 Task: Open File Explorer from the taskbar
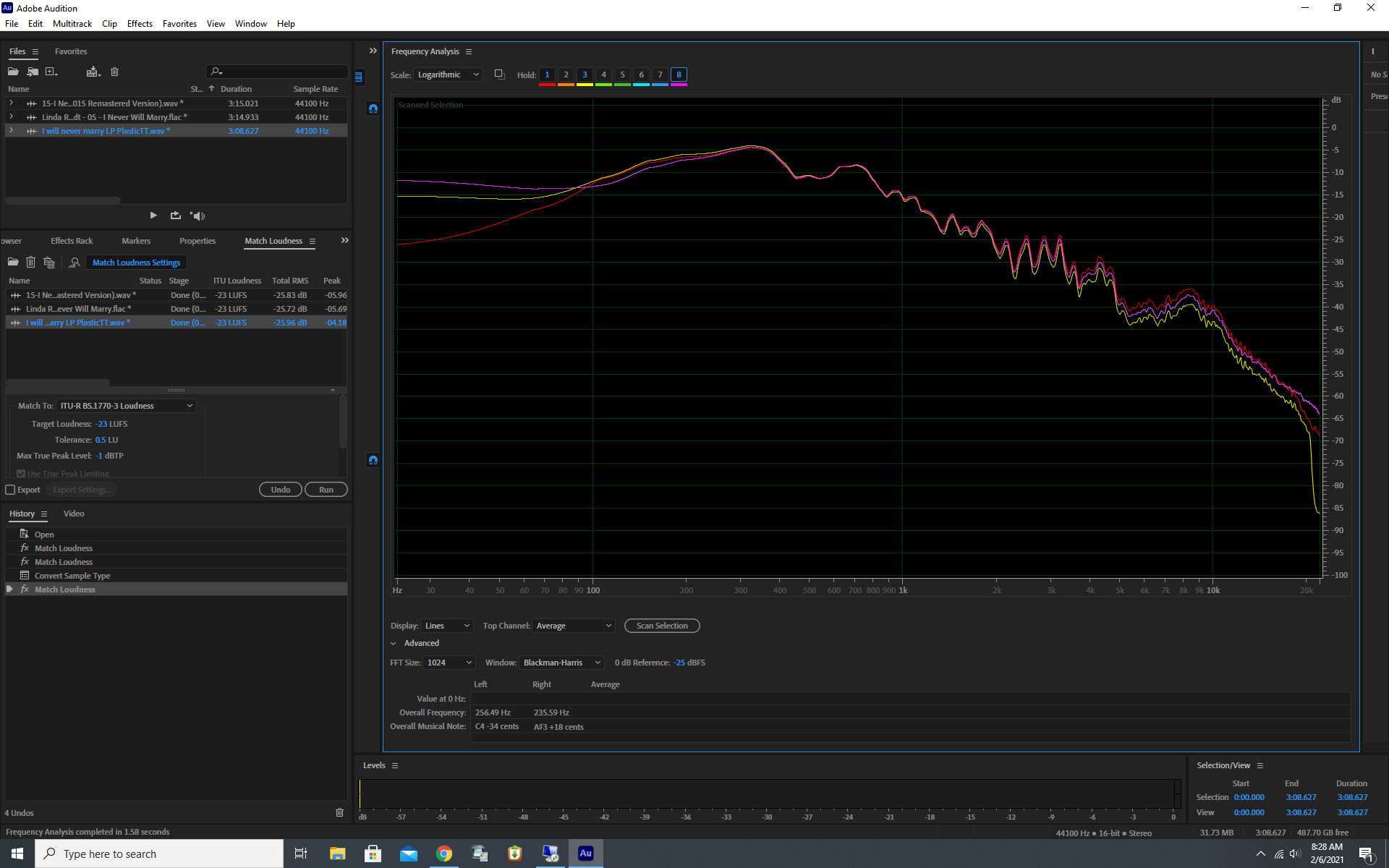tap(337, 854)
